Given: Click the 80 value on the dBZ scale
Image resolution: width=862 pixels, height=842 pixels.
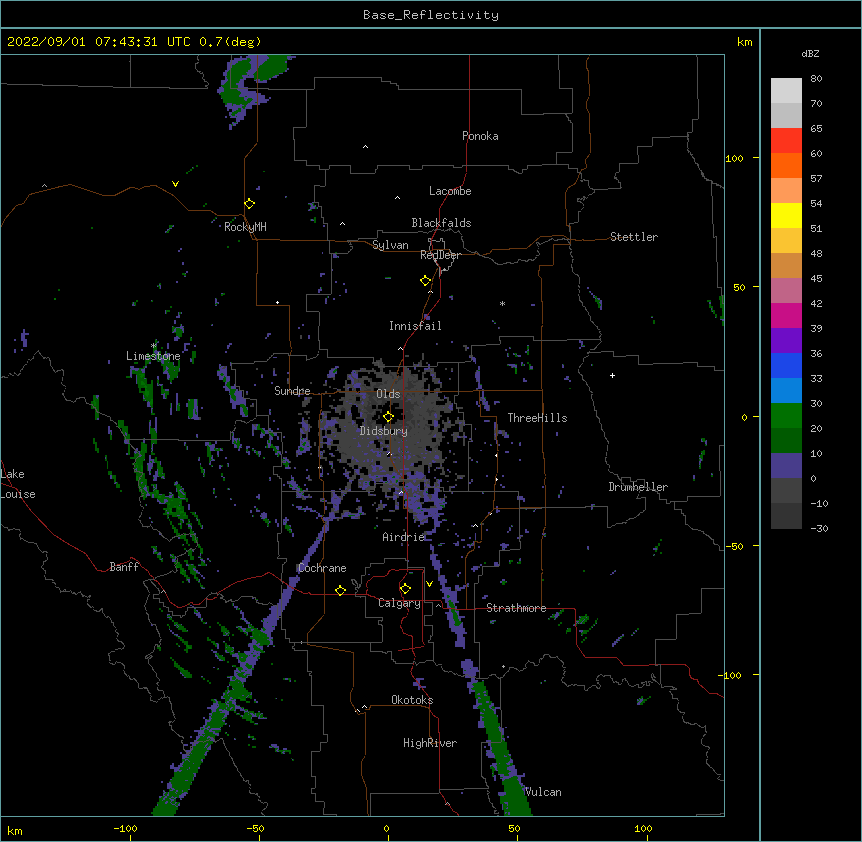Looking at the screenshot, I should coord(816,79).
